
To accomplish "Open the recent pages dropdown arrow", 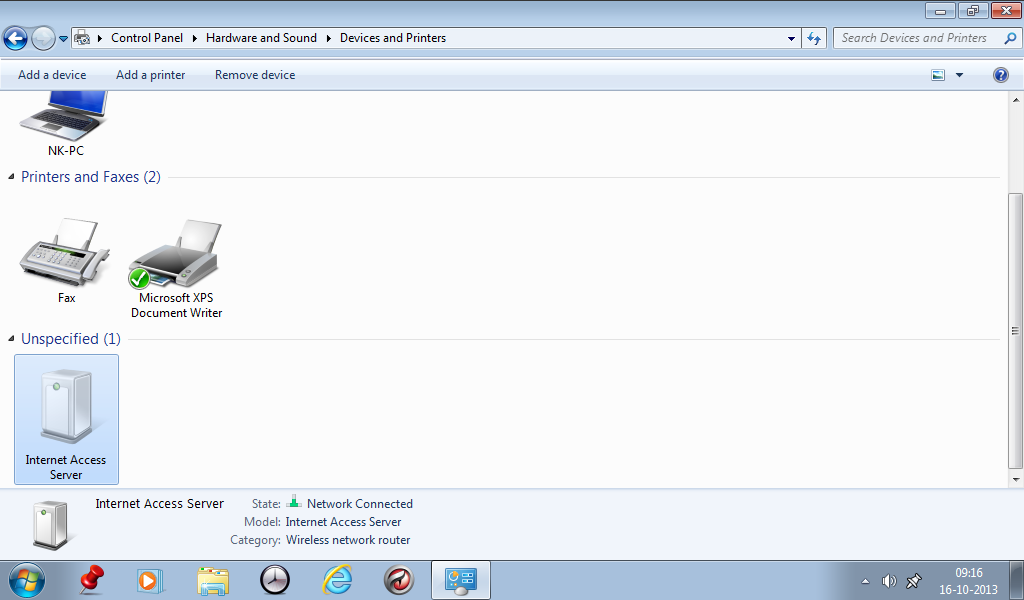I will point(63,39).
